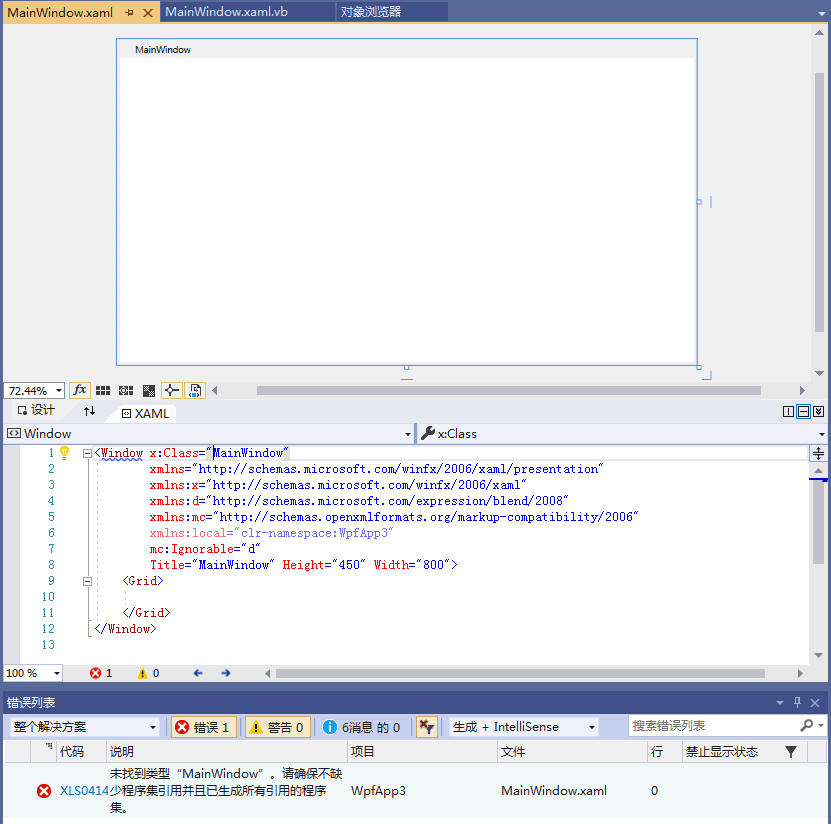Click the show grid icon in designer toolbar
This screenshot has height=824, width=831.
pyautogui.click(x=104, y=390)
